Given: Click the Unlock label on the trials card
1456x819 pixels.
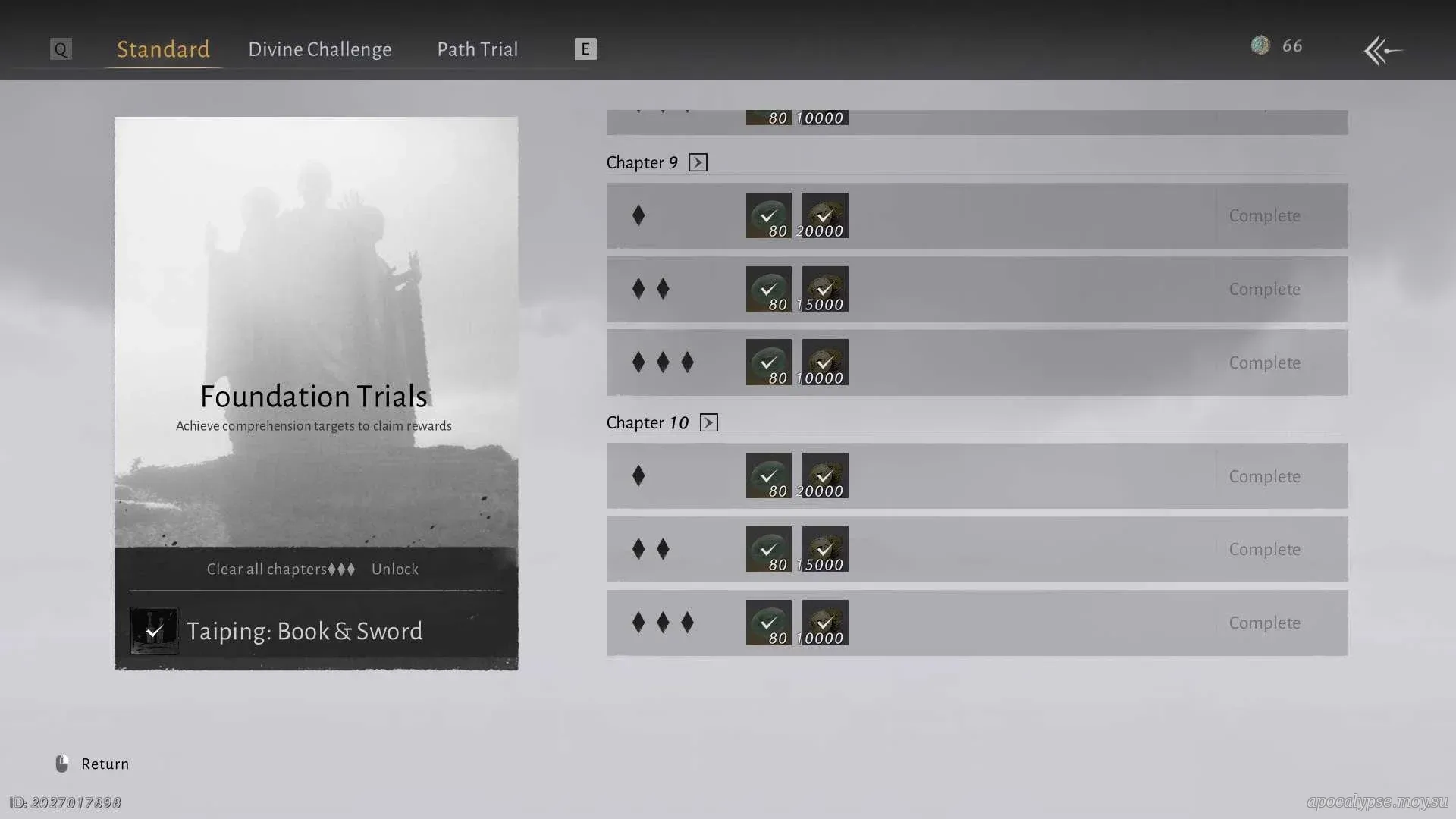Looking at the screenshot, I should (394, 569).
